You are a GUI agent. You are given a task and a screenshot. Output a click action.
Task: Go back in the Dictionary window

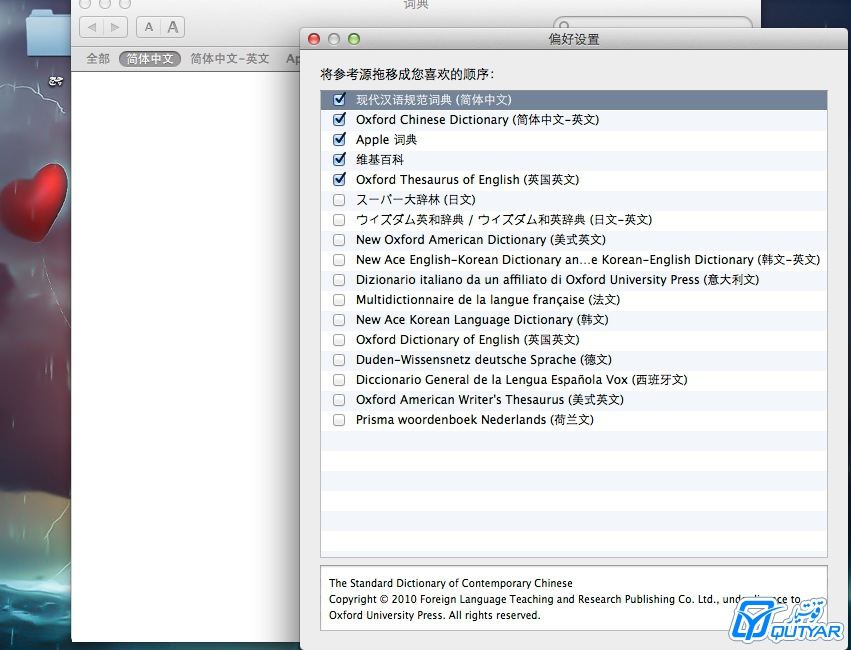(92, 27)
